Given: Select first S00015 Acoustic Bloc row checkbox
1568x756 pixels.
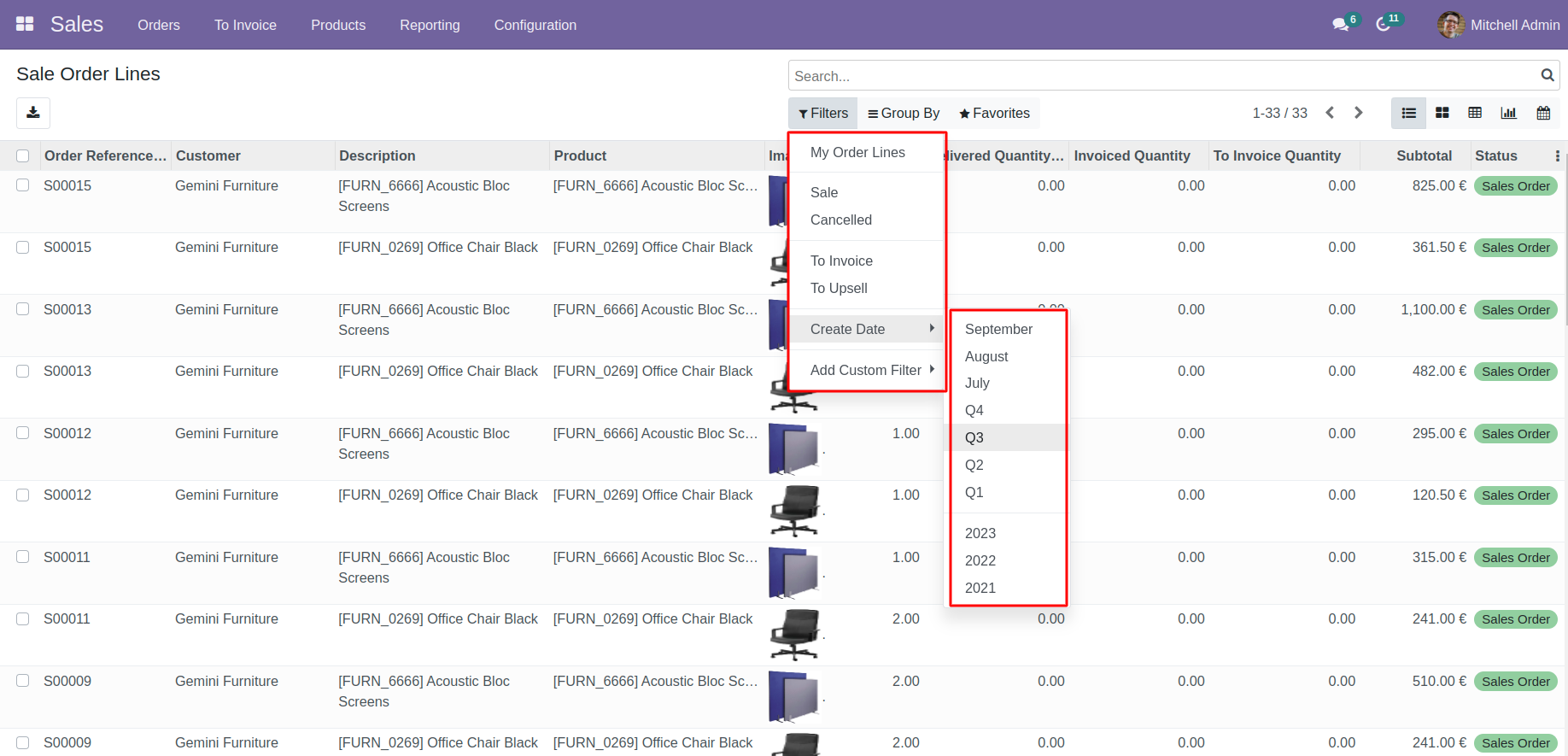Looking at the screenshot, I should tap(23, 185).
